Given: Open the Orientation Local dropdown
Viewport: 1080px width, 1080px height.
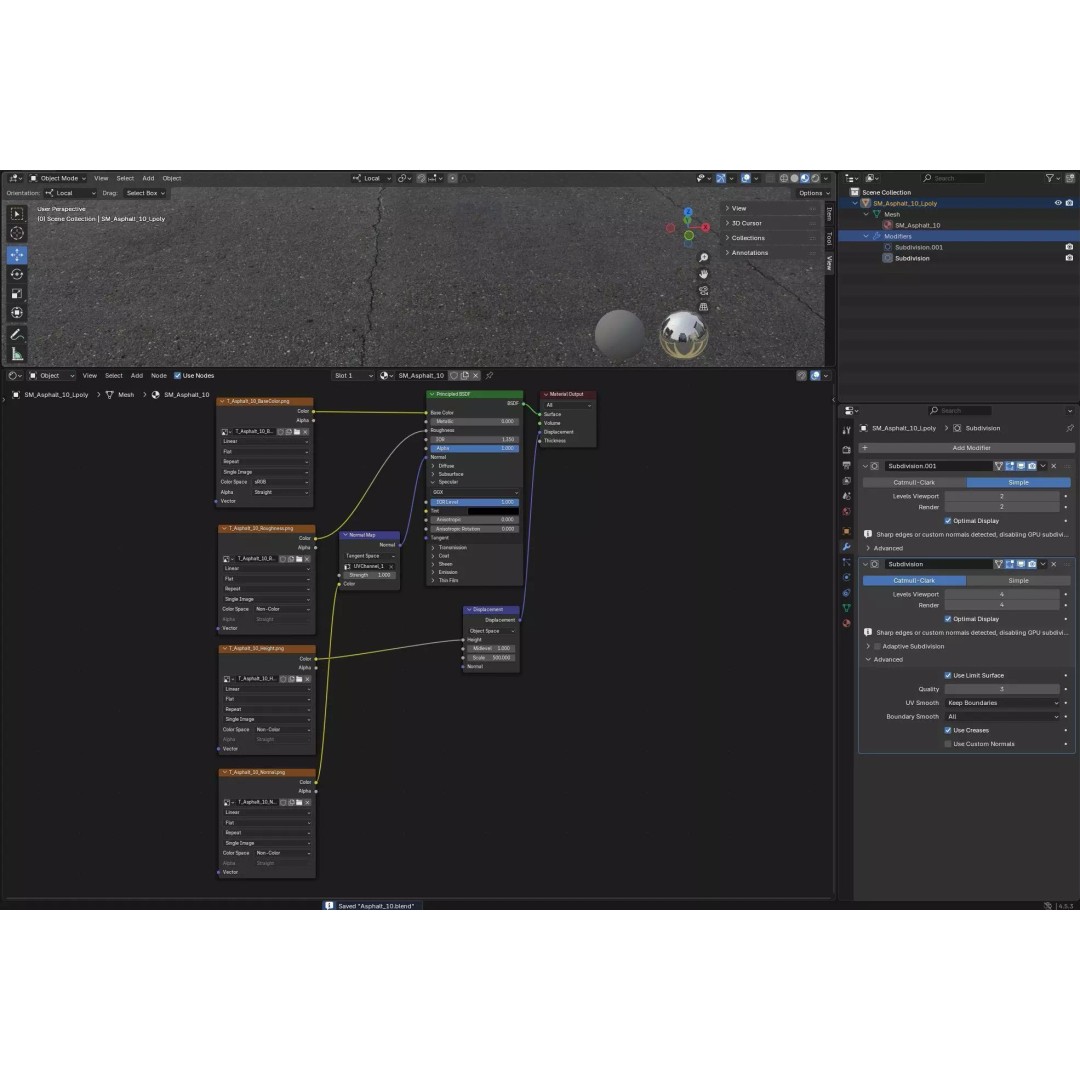Looking at the screenshot, I should [x=70, y=194].
